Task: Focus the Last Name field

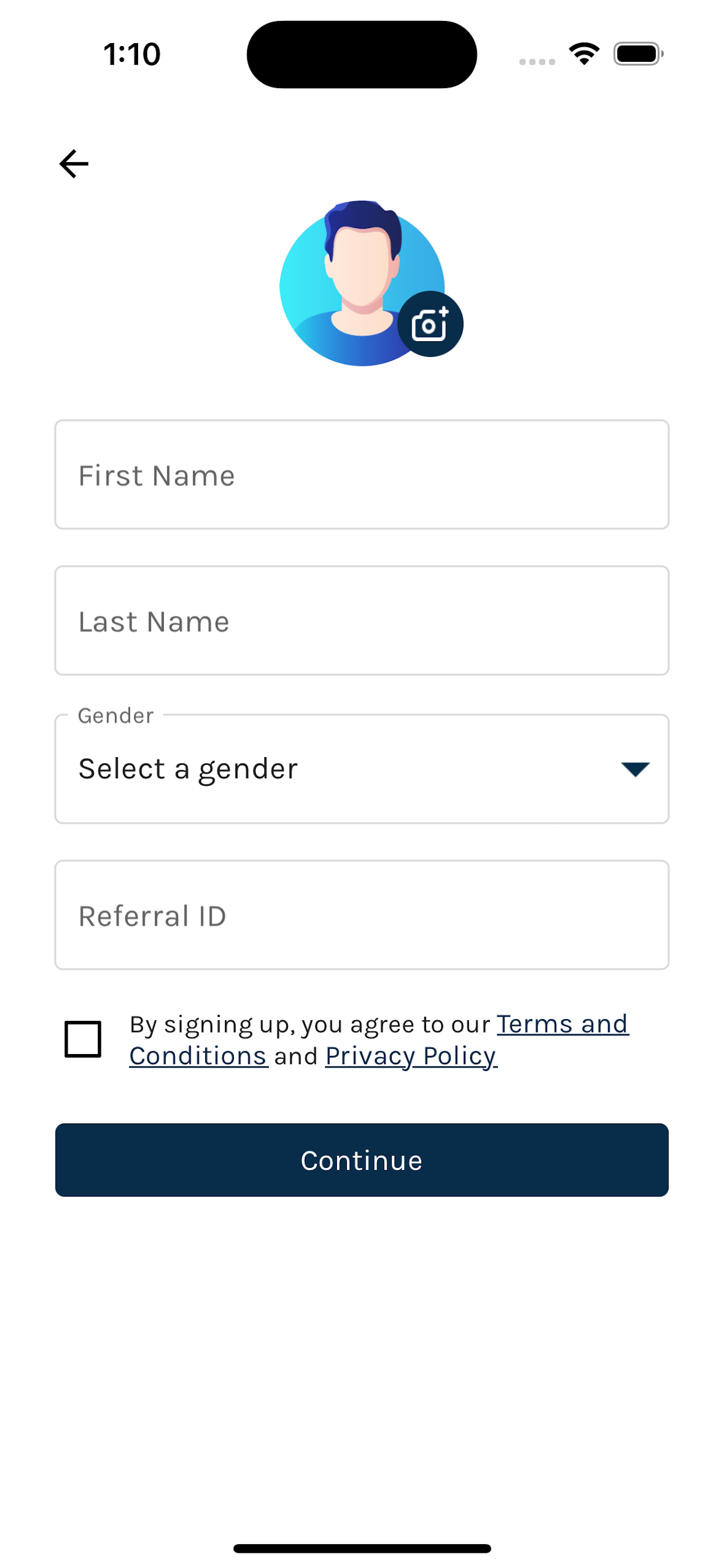Action: (362, 621)
